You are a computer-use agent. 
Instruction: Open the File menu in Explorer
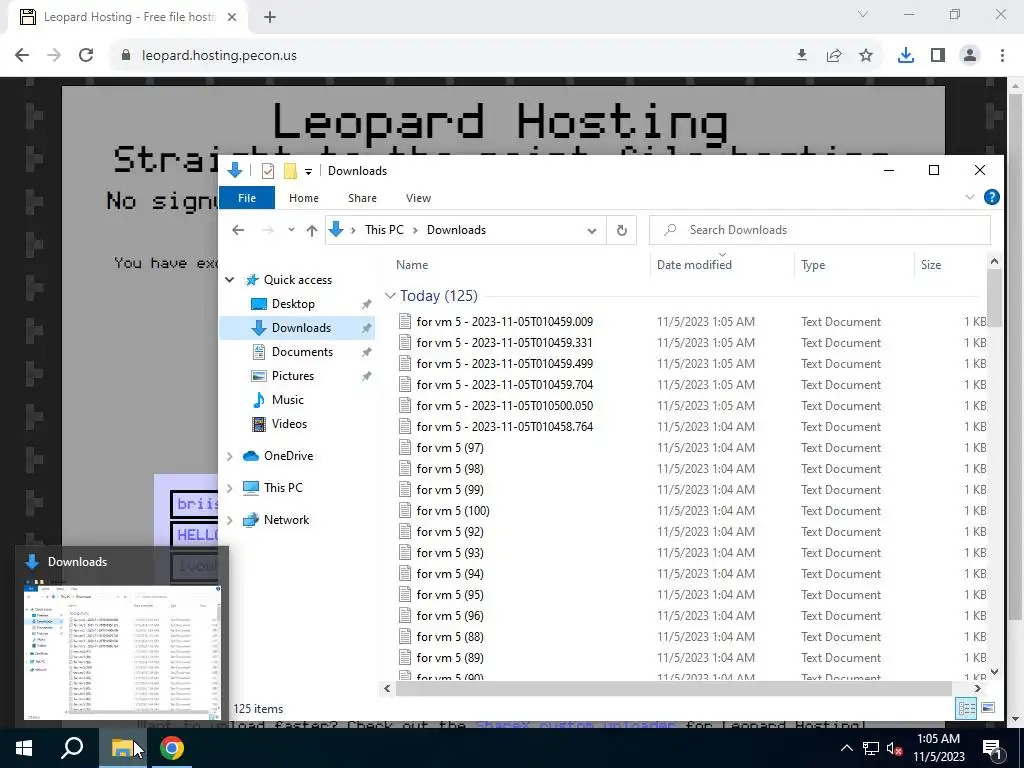tap(247, 198)
